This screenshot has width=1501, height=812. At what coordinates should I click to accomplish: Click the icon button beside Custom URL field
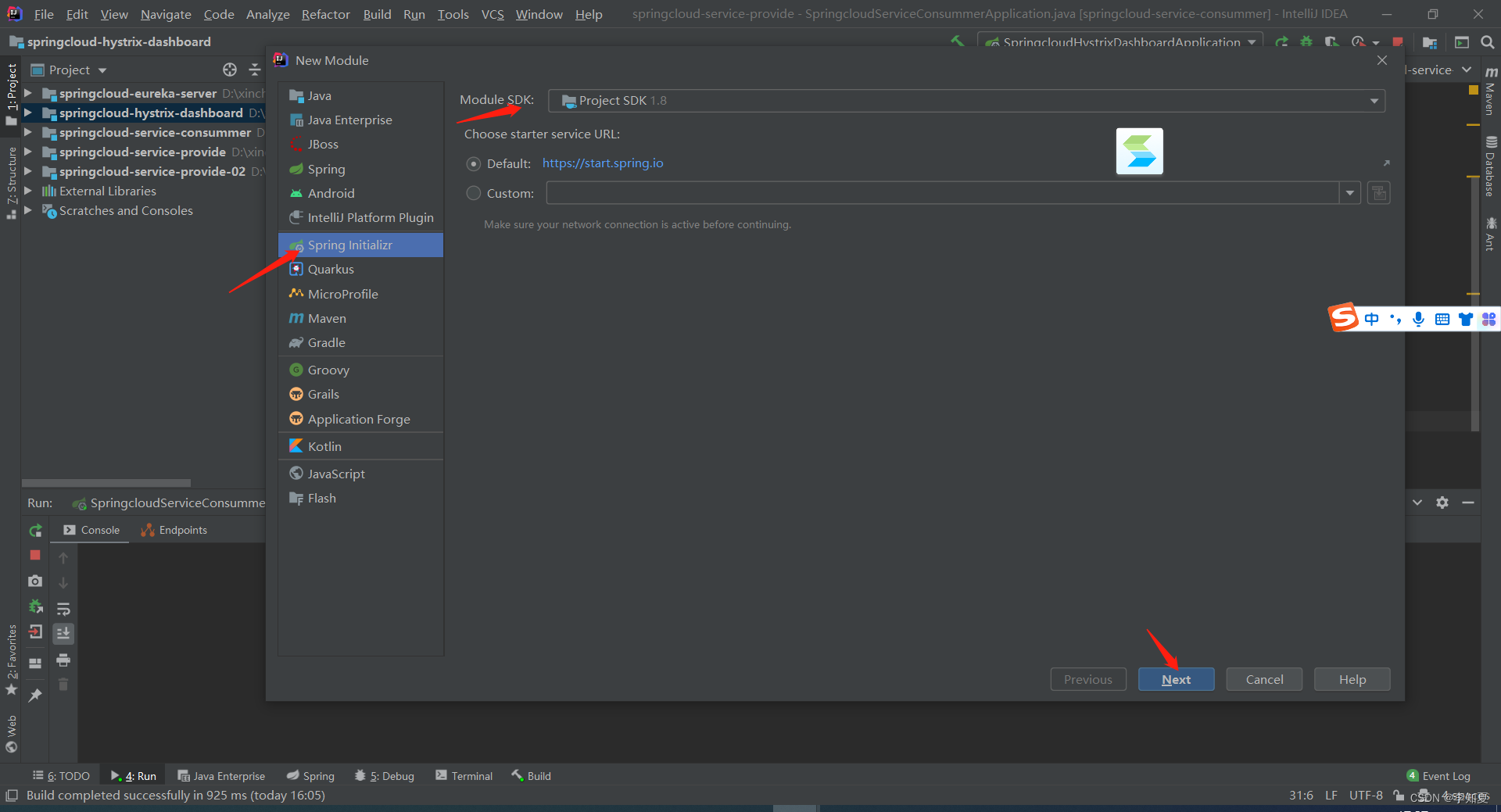point(1379,193)
